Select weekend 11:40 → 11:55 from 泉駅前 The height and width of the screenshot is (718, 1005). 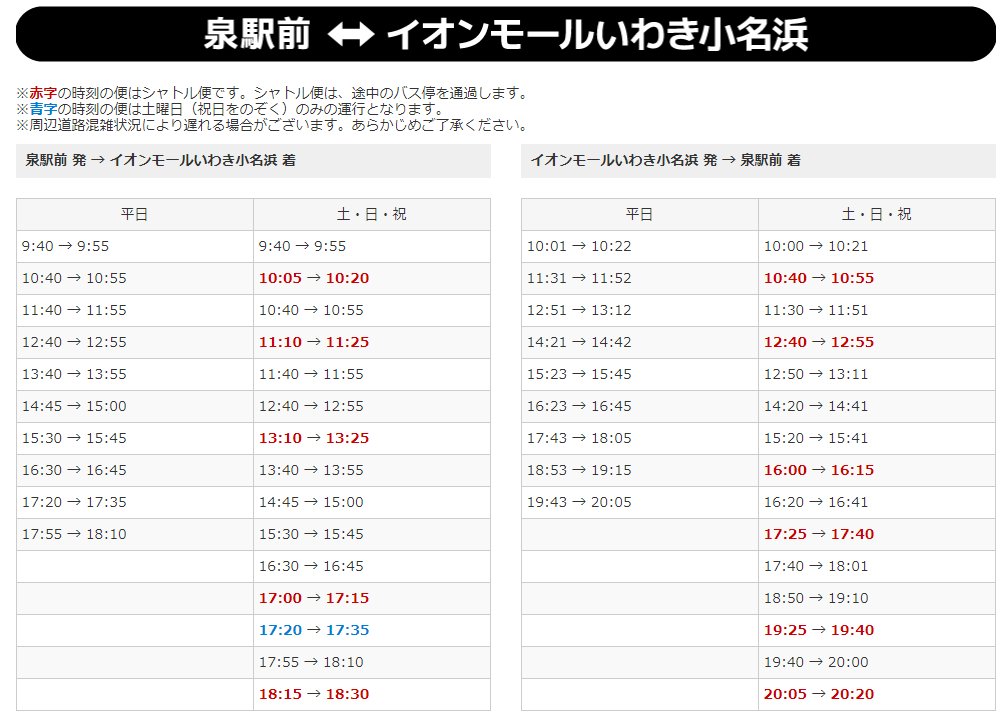pos(311,374)
